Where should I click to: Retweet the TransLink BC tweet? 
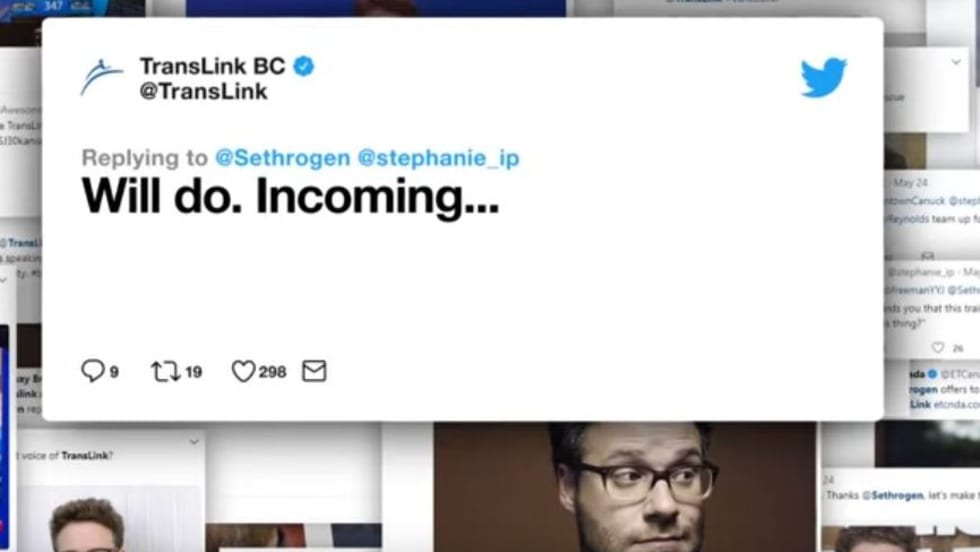[x=166, y=371]
